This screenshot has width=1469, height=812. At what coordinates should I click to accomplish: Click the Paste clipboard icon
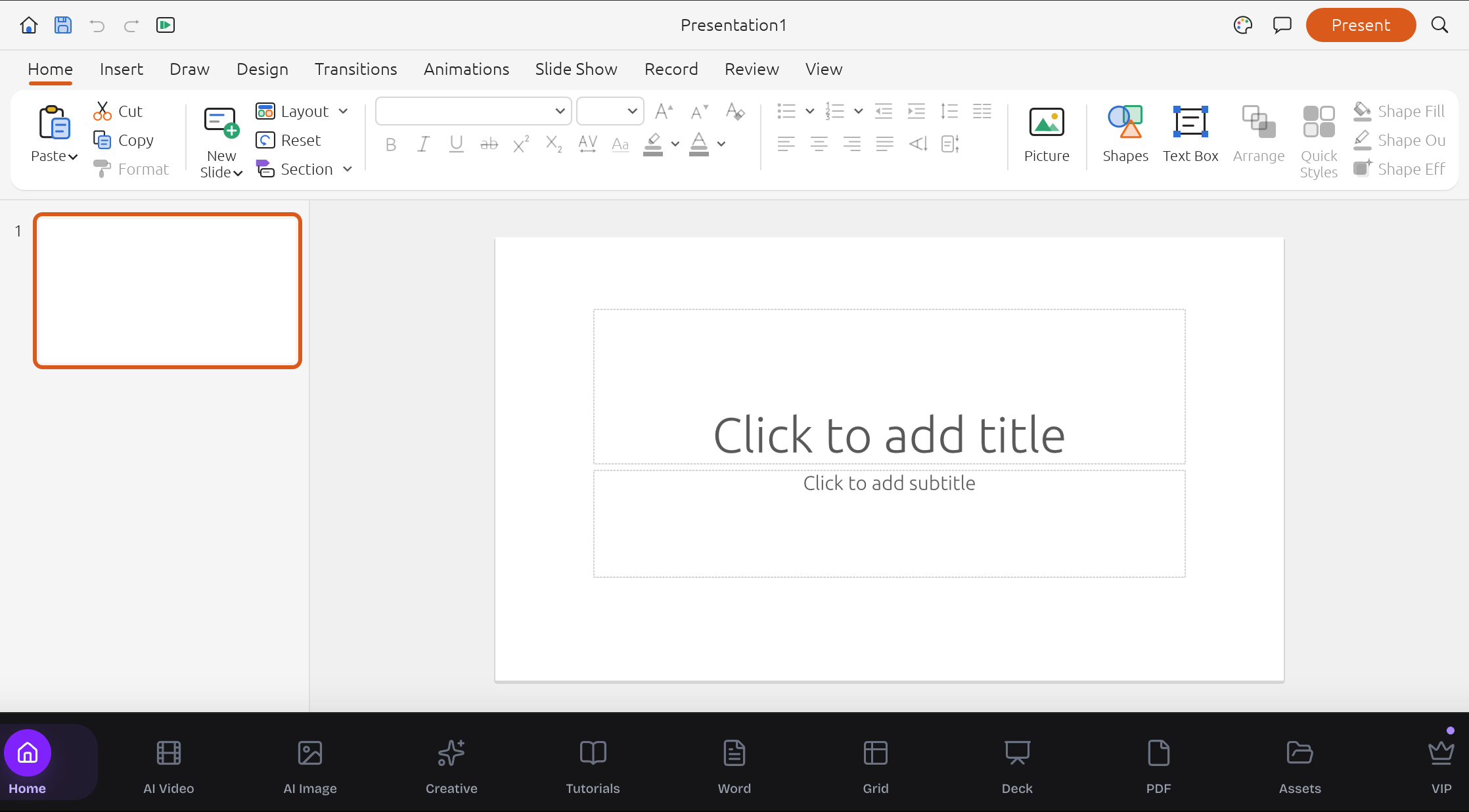tap(55, 122)
